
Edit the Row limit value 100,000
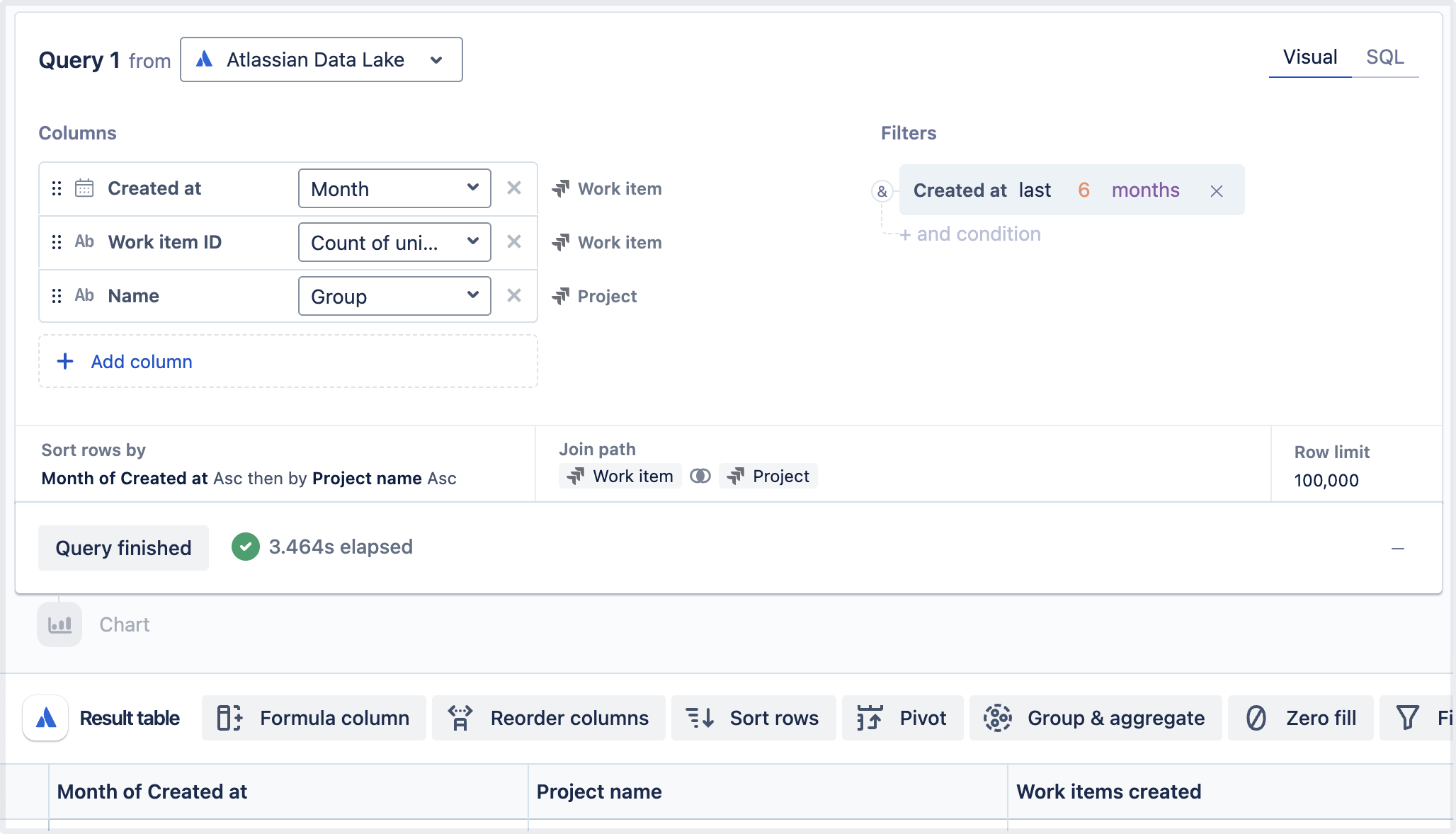pos(1326,481)
